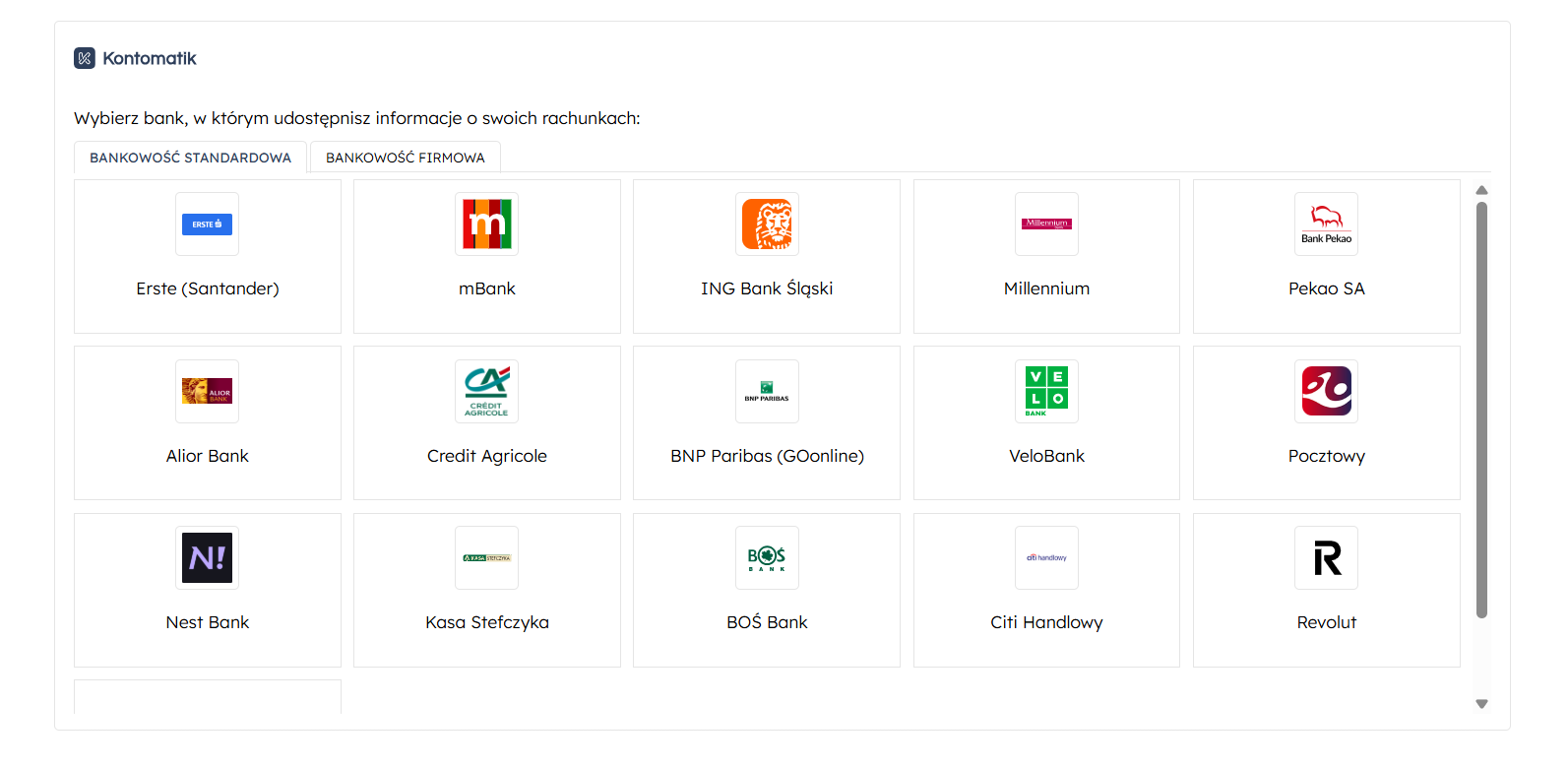Select the VeloBank label
The width and height of the screenshot is (1568, 768).
coord(1046,456)
